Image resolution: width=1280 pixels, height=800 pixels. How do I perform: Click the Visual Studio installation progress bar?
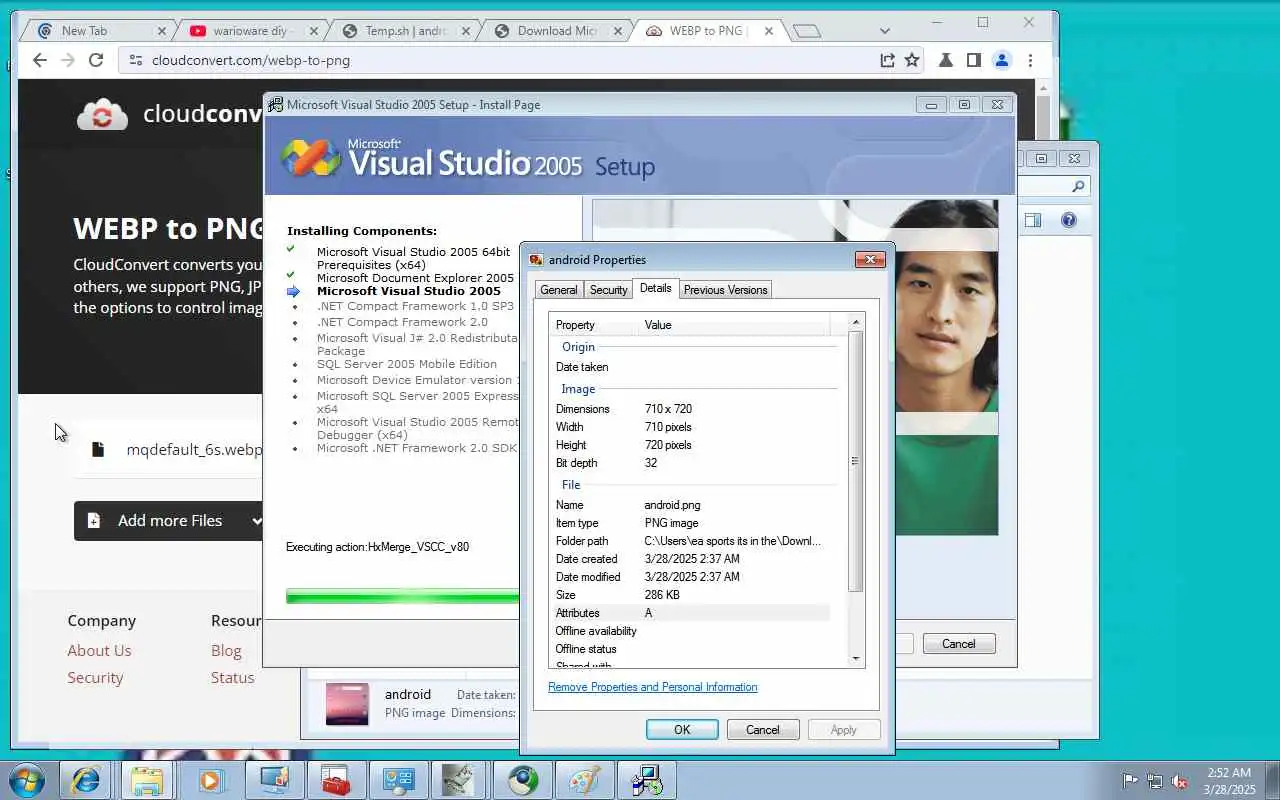coord(402,597)
